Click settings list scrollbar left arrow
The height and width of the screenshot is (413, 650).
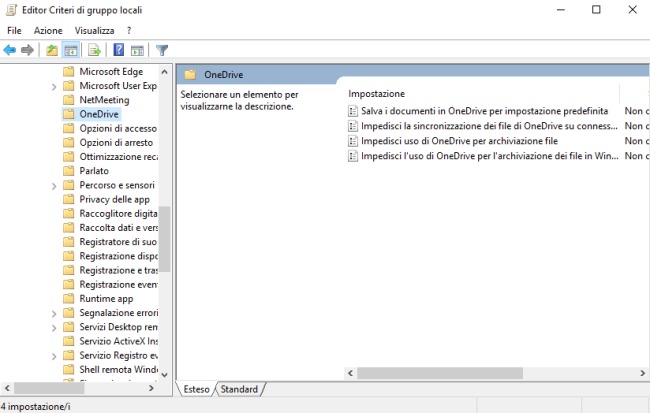pyautogui.click(x=351, y=373)
